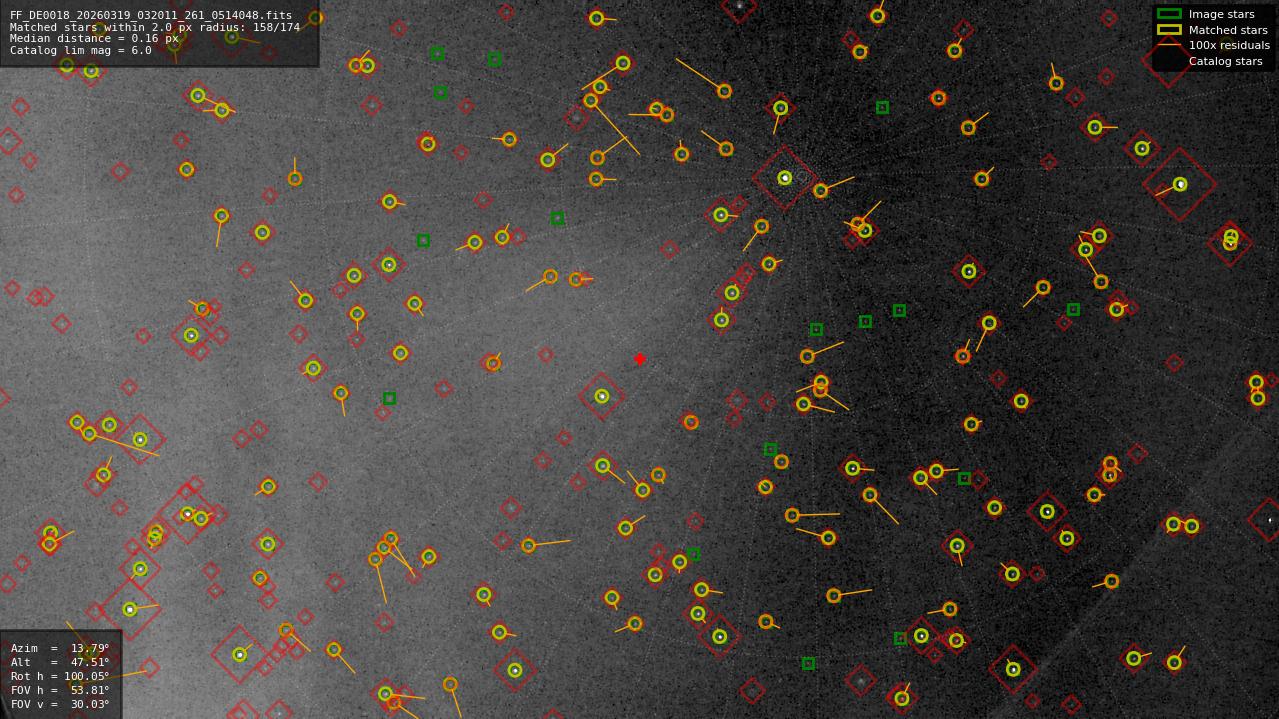Image resolution: width=1279 pixels, height=719 pixels.
Task: Select the 'Image stars' legend label
Action: click(x=1221, y=14)
